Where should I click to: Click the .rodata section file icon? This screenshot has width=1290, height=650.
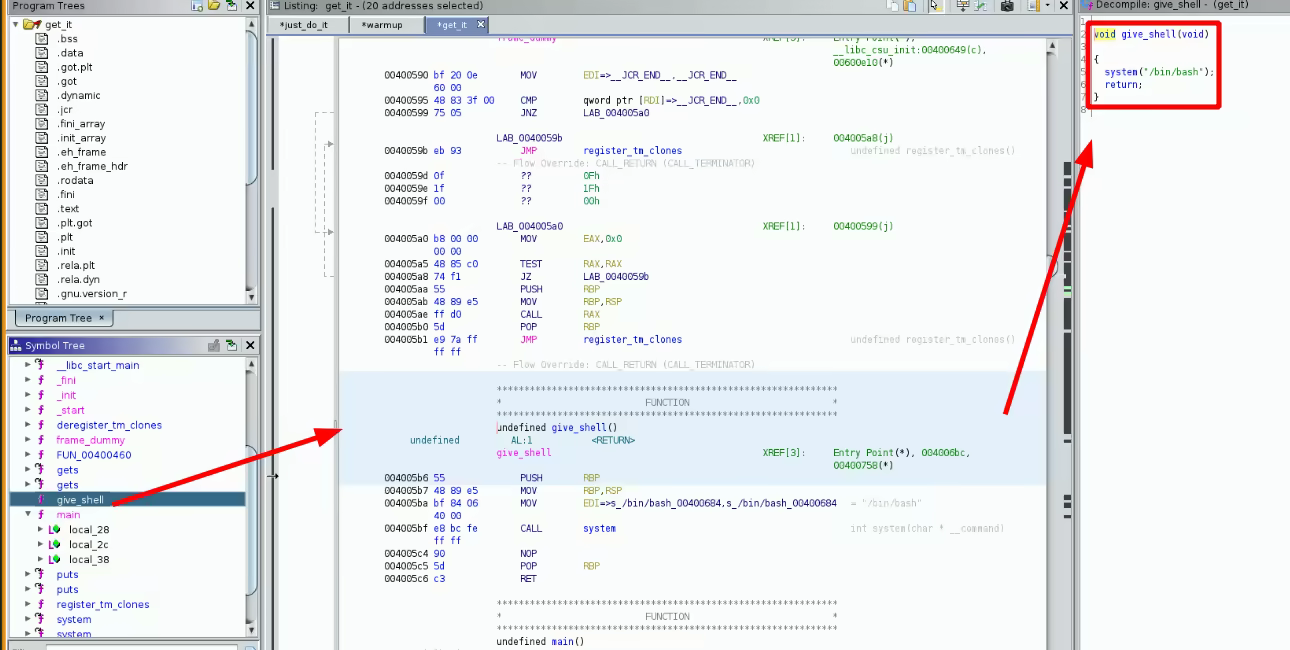pos(42,181)
